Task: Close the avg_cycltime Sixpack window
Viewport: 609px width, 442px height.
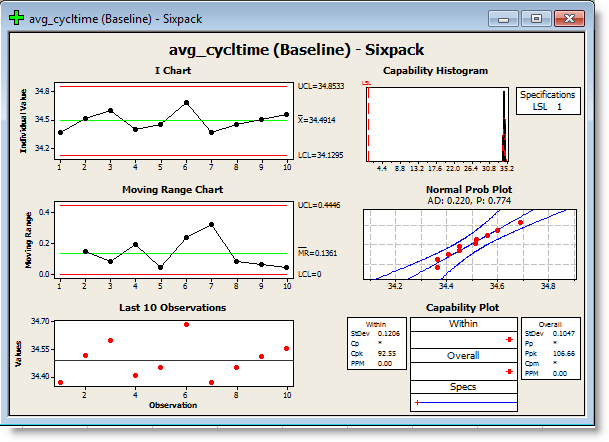Action: (x=569, y=18)
